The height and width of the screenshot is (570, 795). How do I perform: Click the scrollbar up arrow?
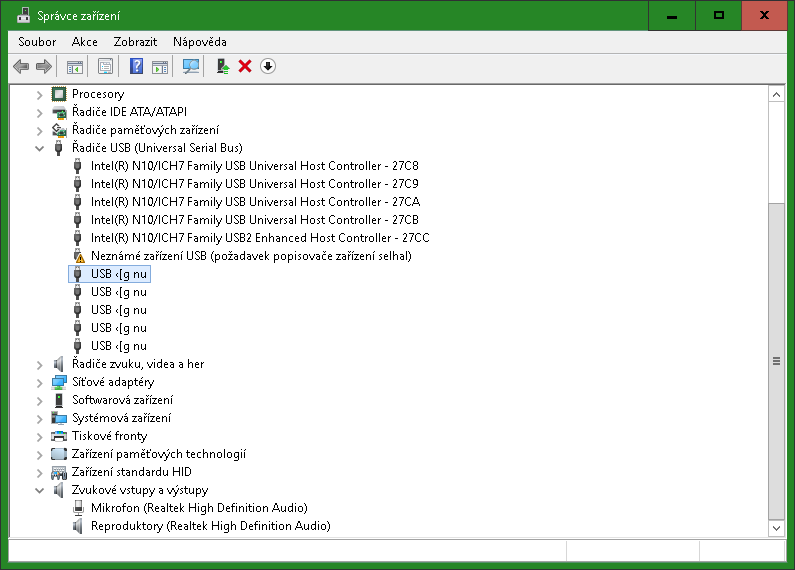click(x=776, y=94)
